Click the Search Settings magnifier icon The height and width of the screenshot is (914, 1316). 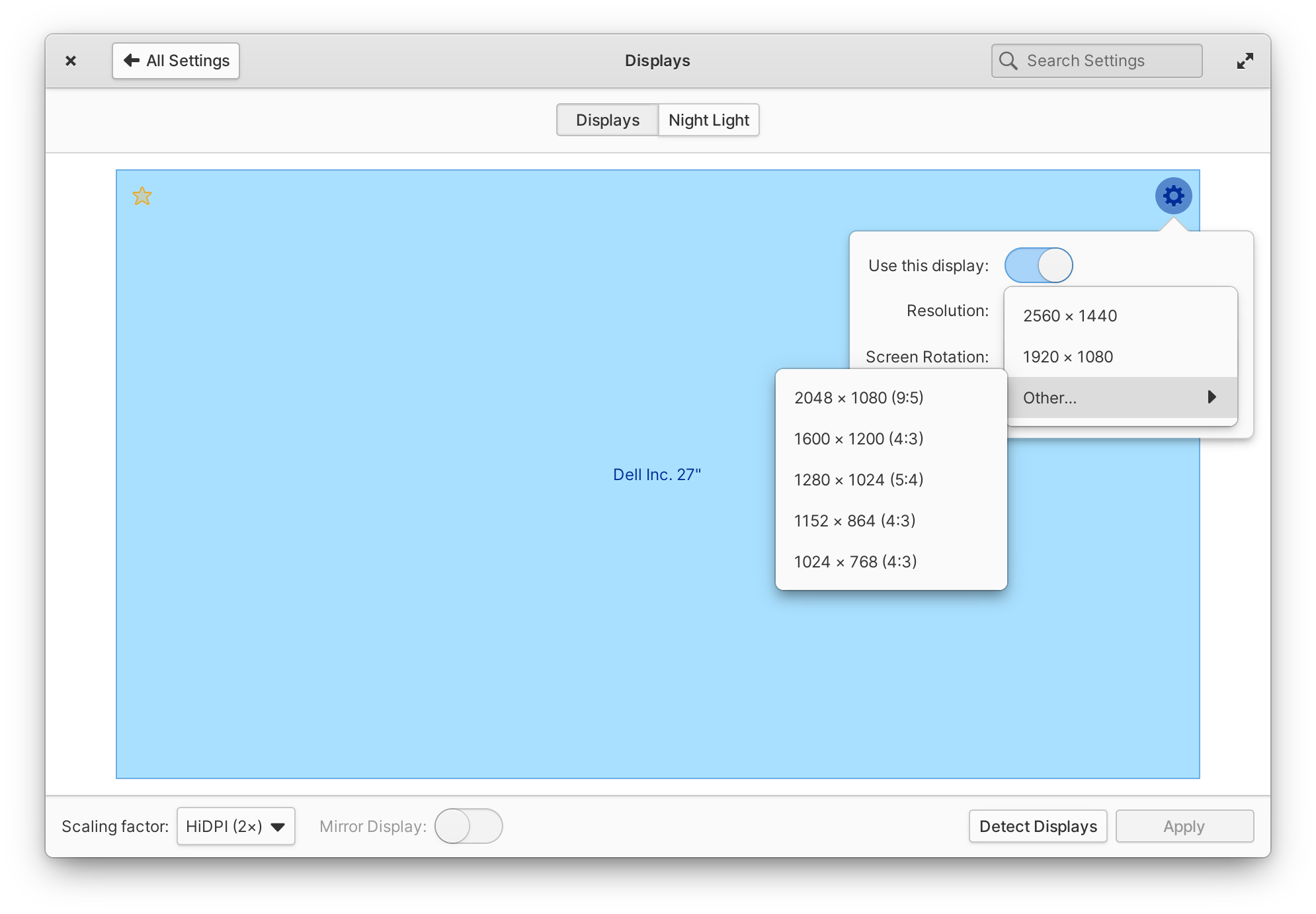coord(1008,61)
